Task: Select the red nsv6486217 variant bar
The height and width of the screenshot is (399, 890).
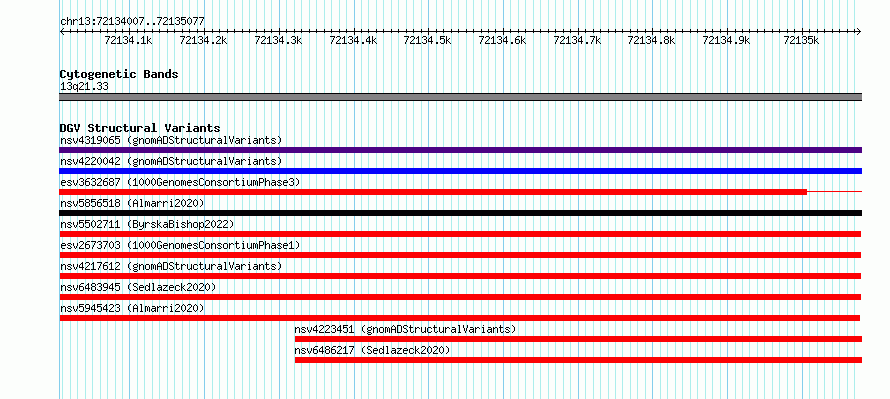Action: coord(578,360)
